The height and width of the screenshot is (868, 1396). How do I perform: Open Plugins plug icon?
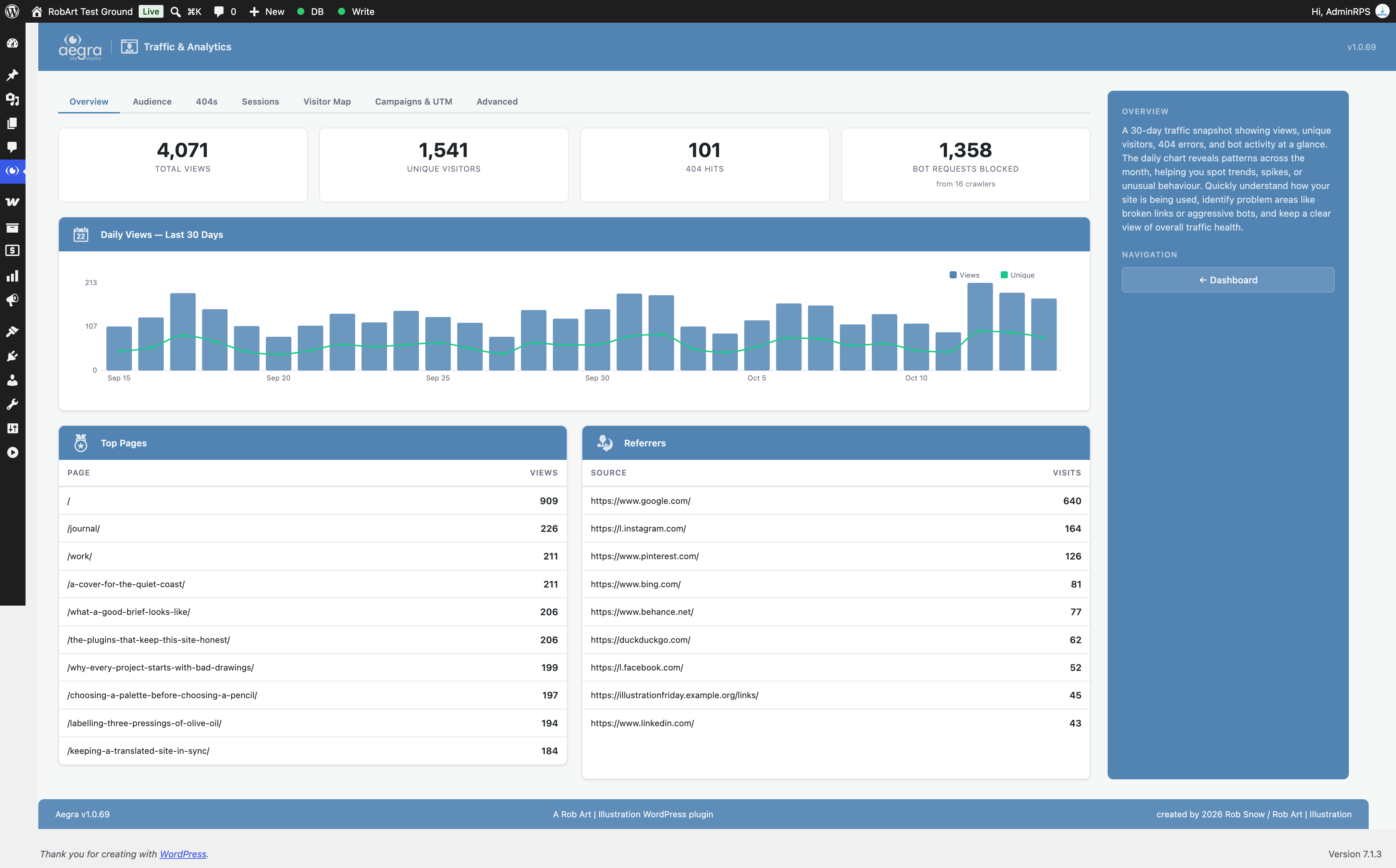tap(13, 356)
